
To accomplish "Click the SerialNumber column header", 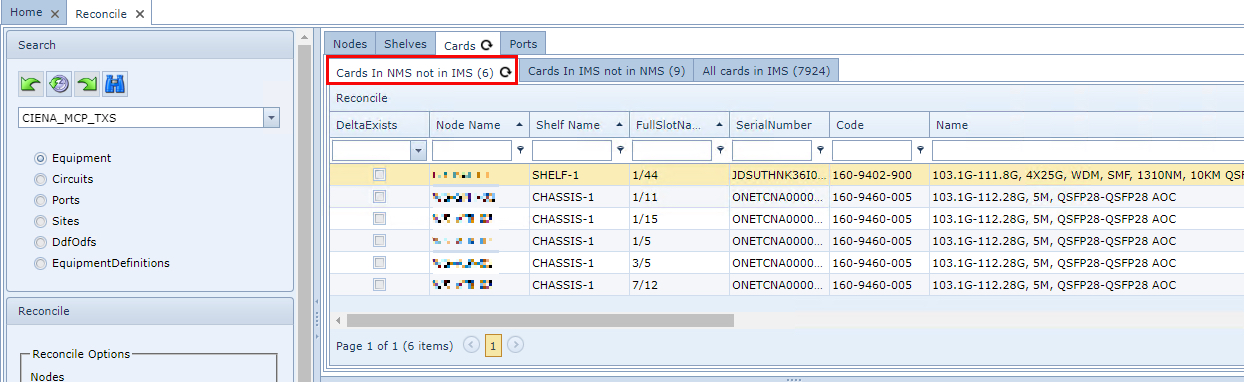I will (779, 125).
